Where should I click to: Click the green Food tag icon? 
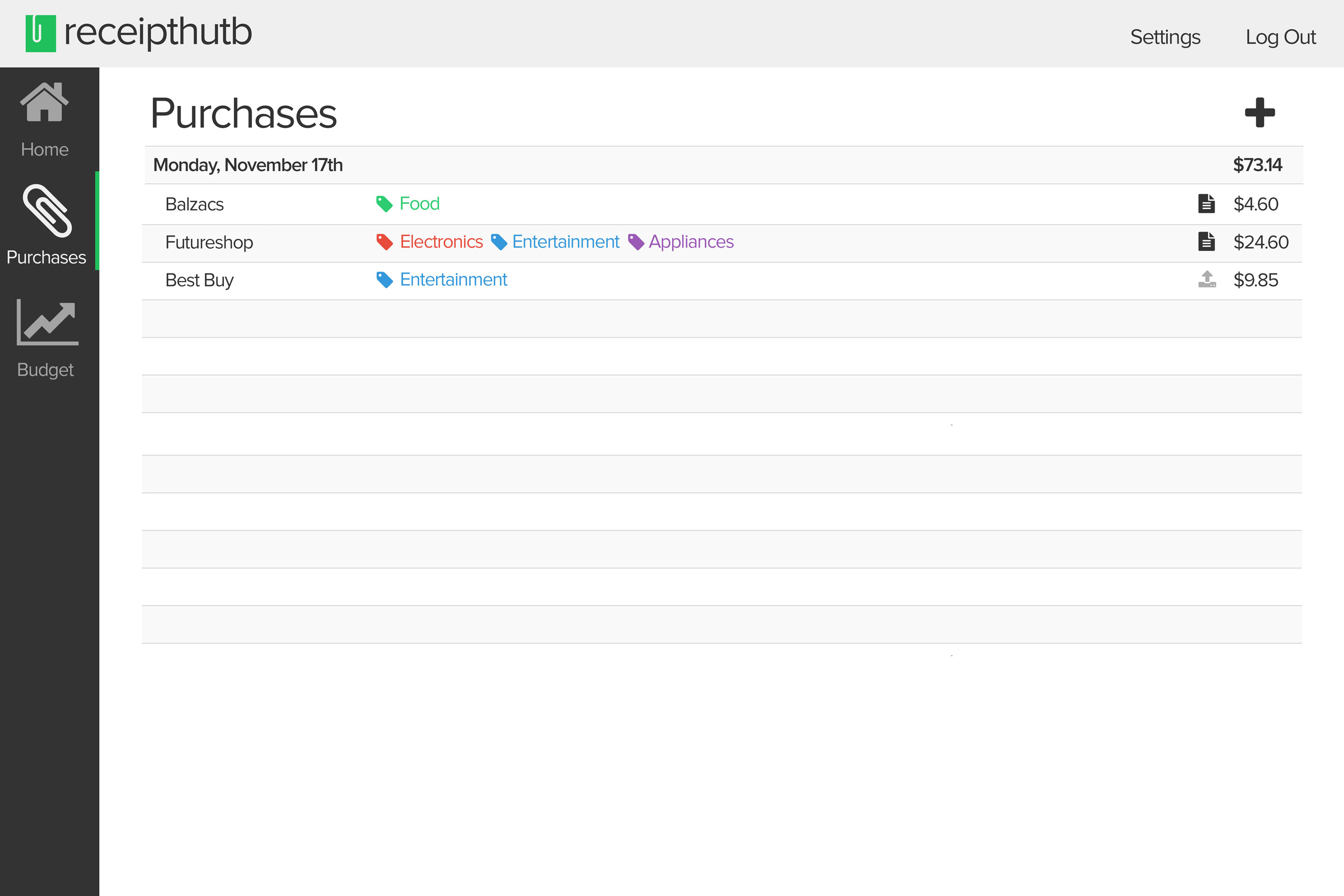click(385, 204)
